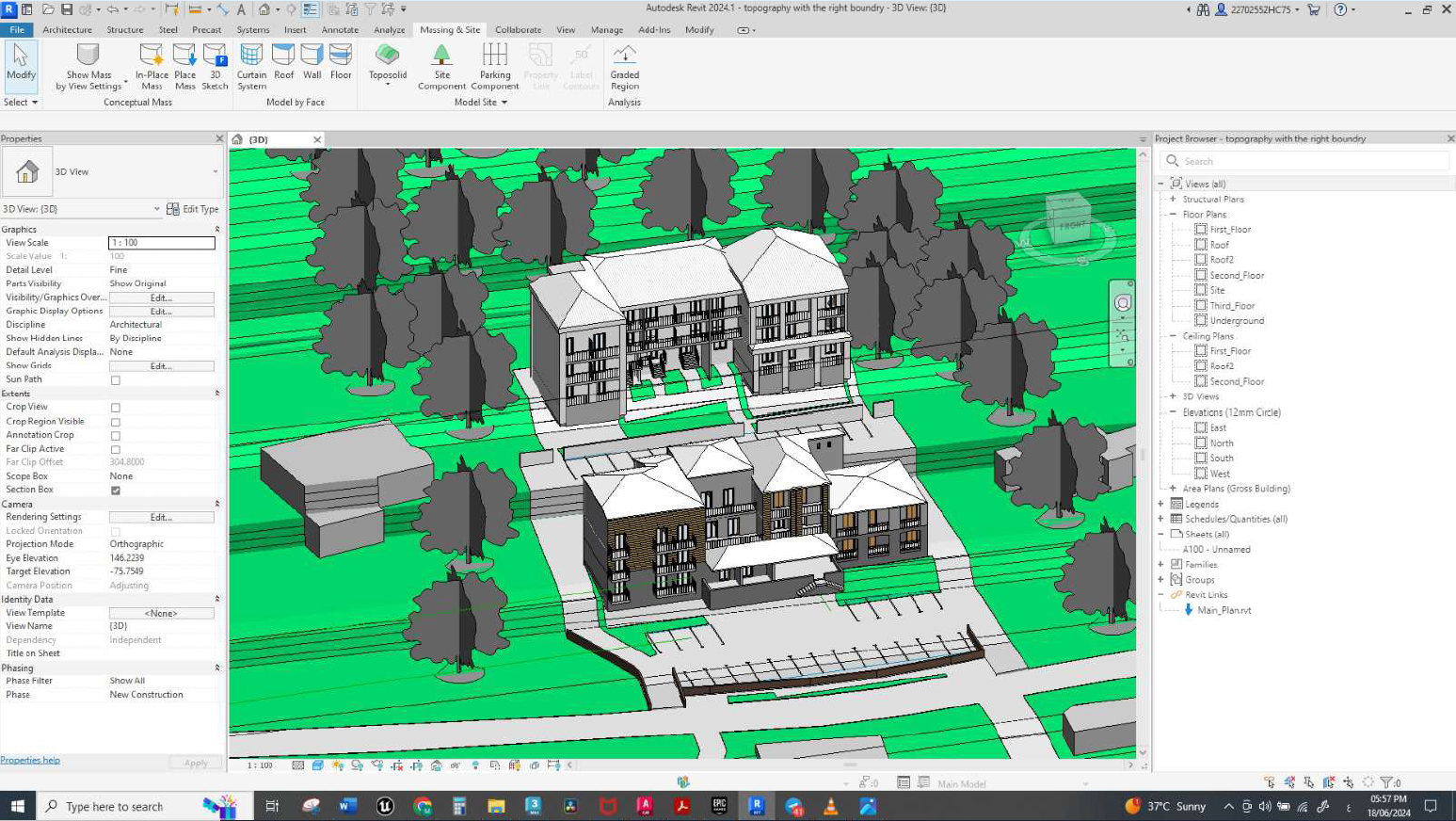
Task: Click the Roof by face tool
Action: coord(283,62)
